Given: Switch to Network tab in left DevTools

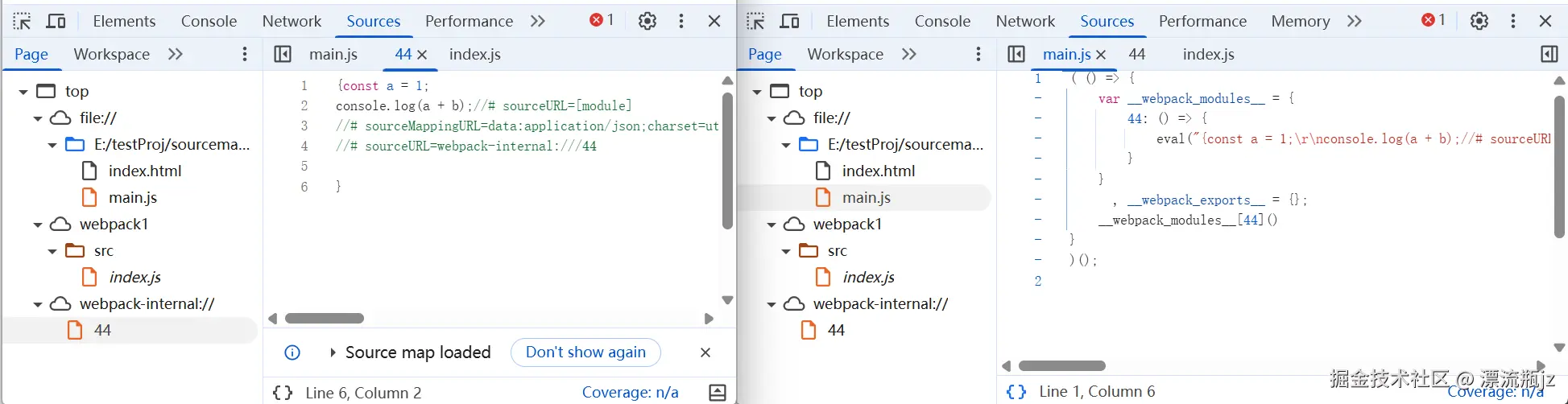Looking at the screenshot, I should [x=292, y=21].
